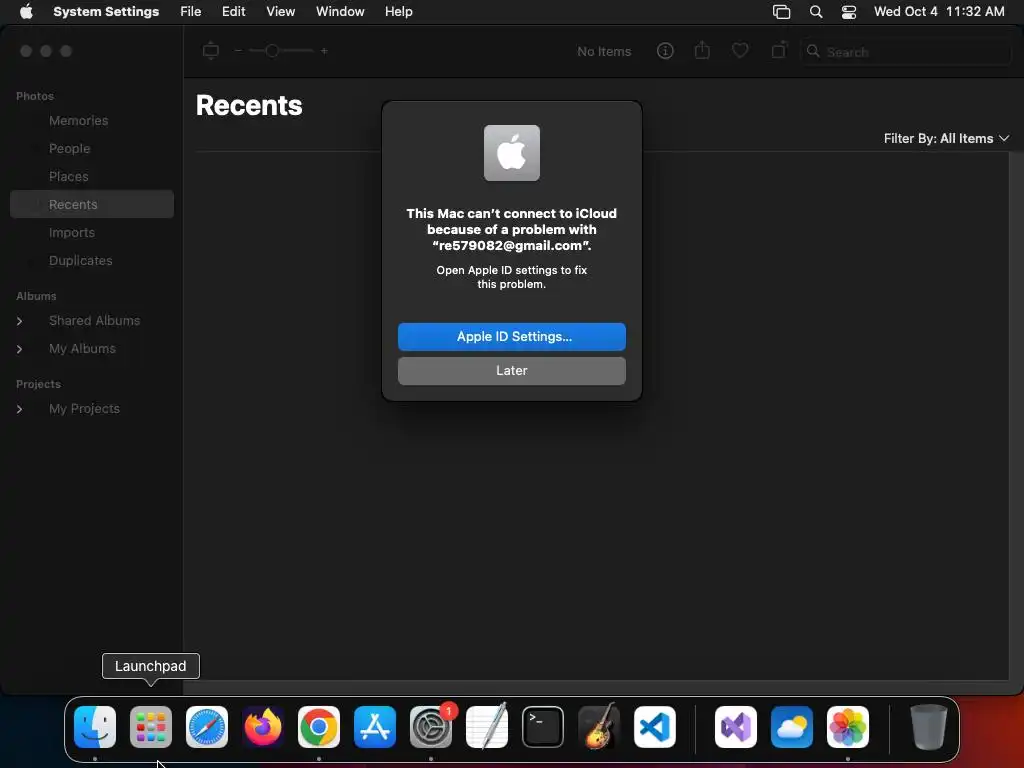This screenshot has height=768, width=1024.
Task: Expand My Projects in sidebar
Action: [20, 409]
